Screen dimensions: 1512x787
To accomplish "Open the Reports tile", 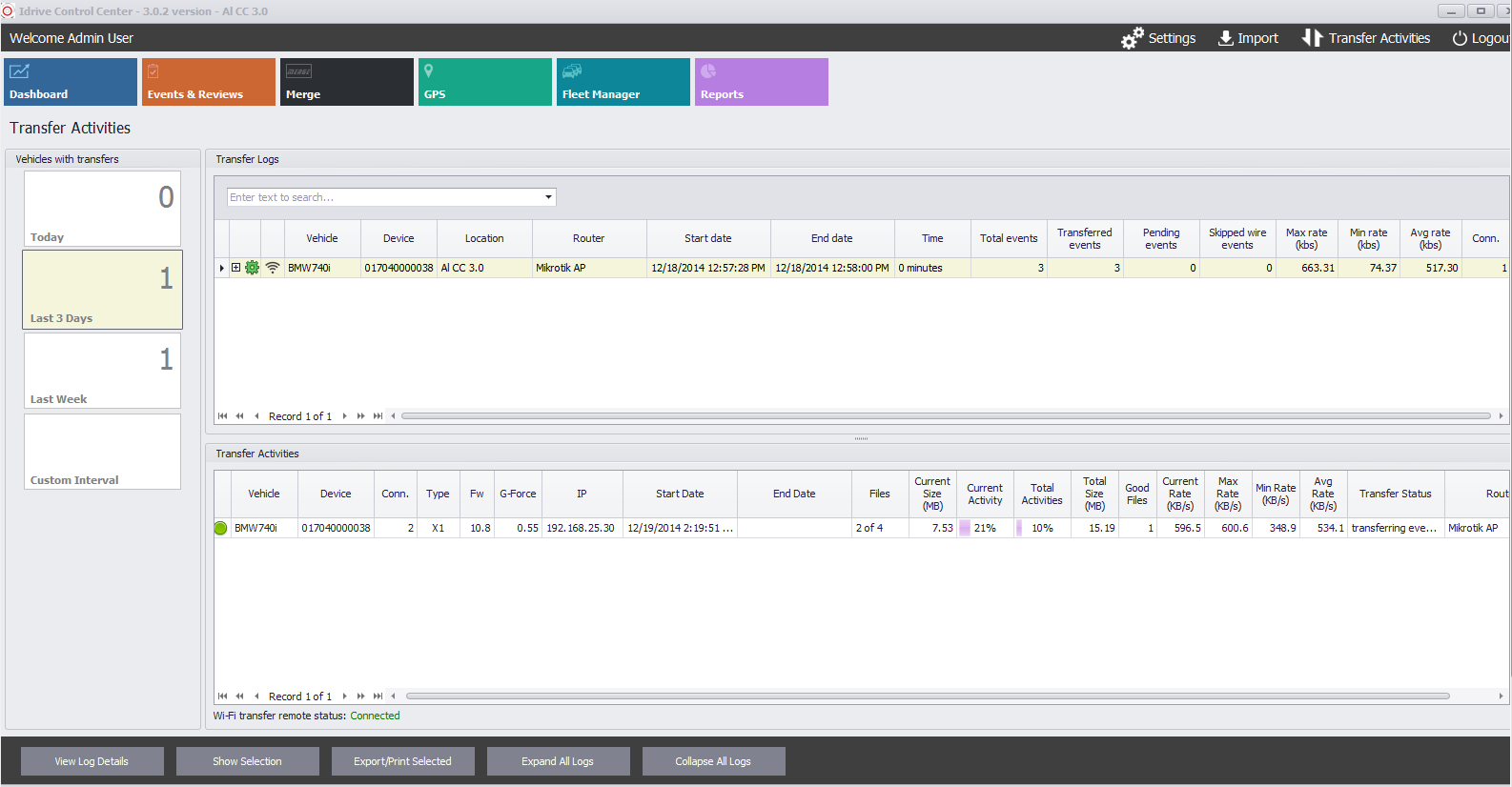I will 761,82.
